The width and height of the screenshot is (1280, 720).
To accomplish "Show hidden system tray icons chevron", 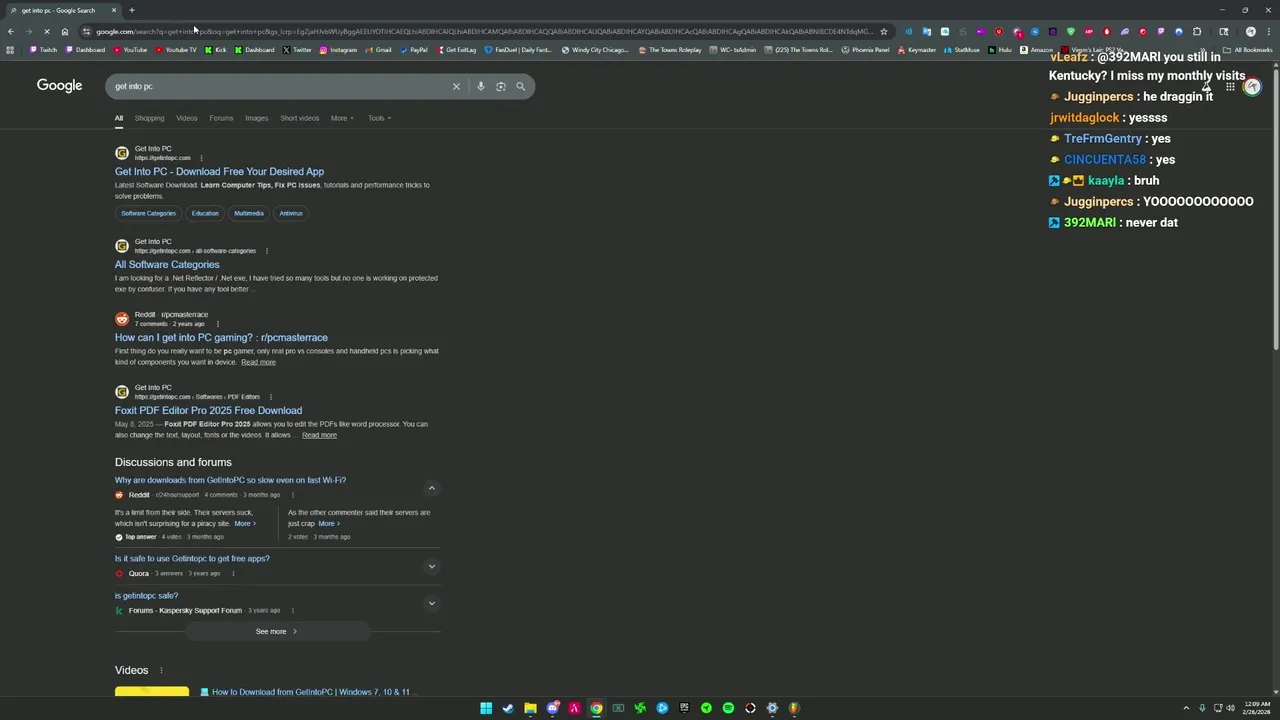I will coord(1186,708).
